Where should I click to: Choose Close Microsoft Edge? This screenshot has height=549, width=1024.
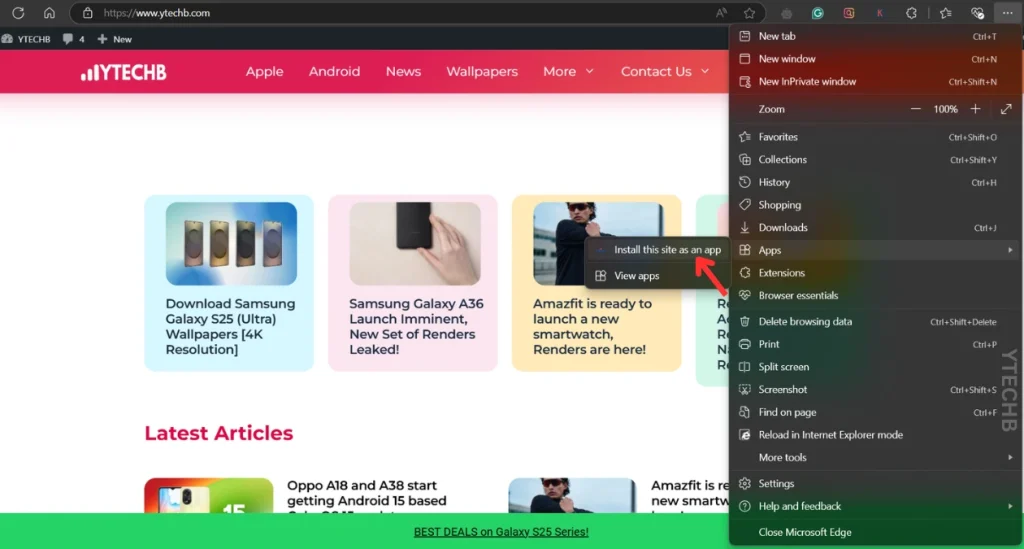874,532
